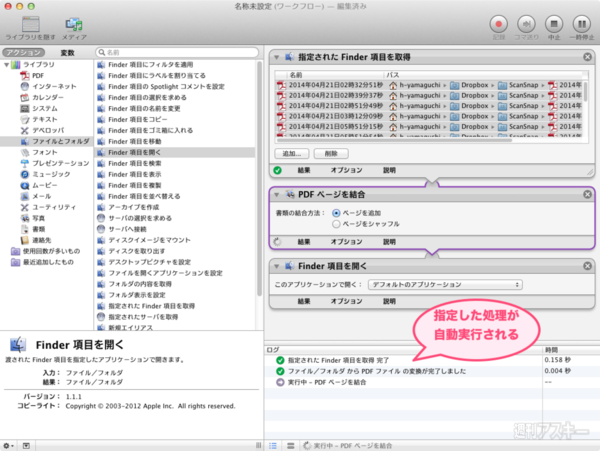This screenshot has height=451, width=600.
Task: Select 連絡先 category icon
Action: 24,240
